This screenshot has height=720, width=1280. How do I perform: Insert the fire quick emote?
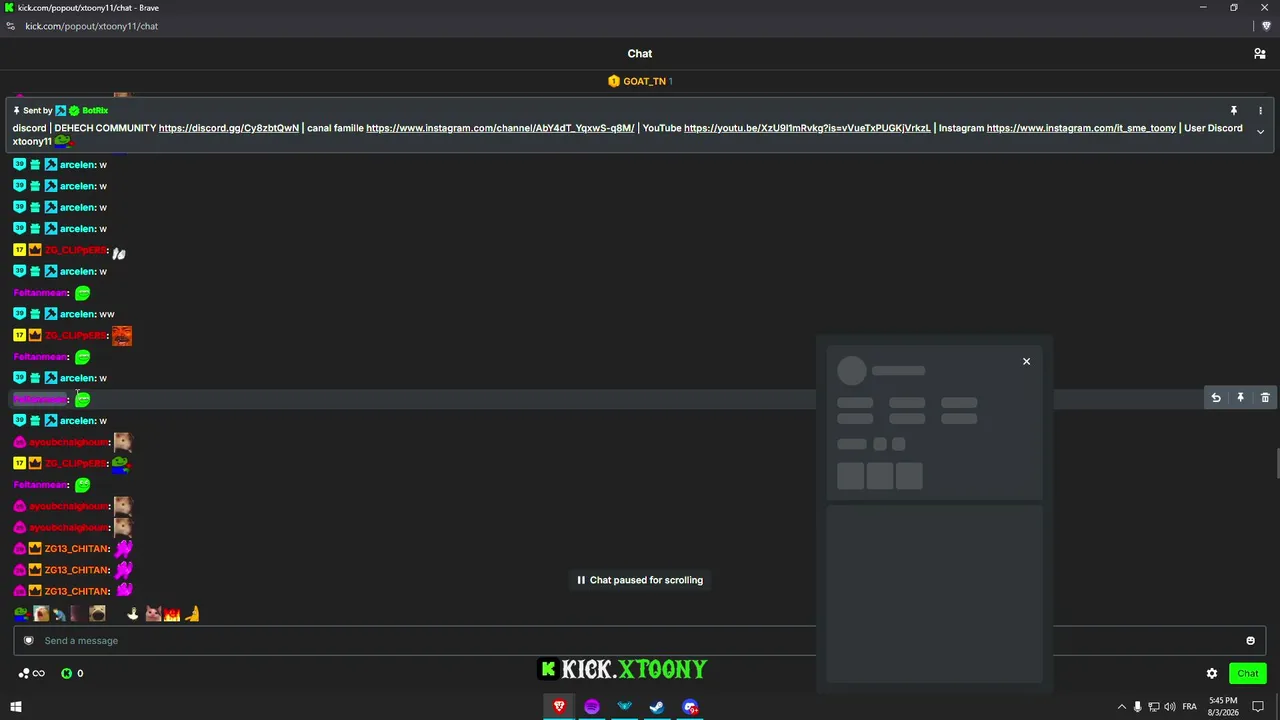tap(172, 613)
